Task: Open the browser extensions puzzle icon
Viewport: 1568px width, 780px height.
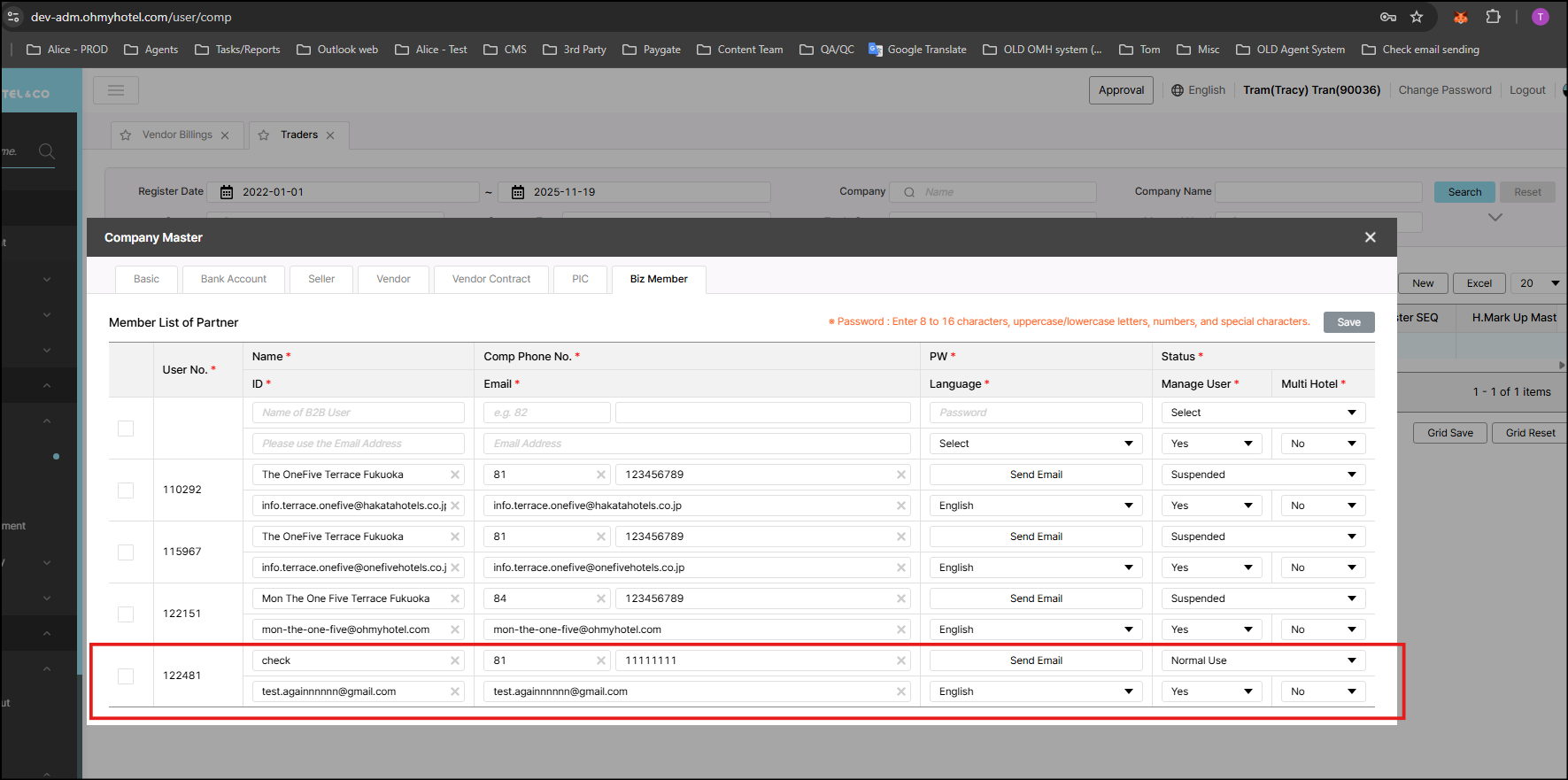Action: [x=1494, y=17]
